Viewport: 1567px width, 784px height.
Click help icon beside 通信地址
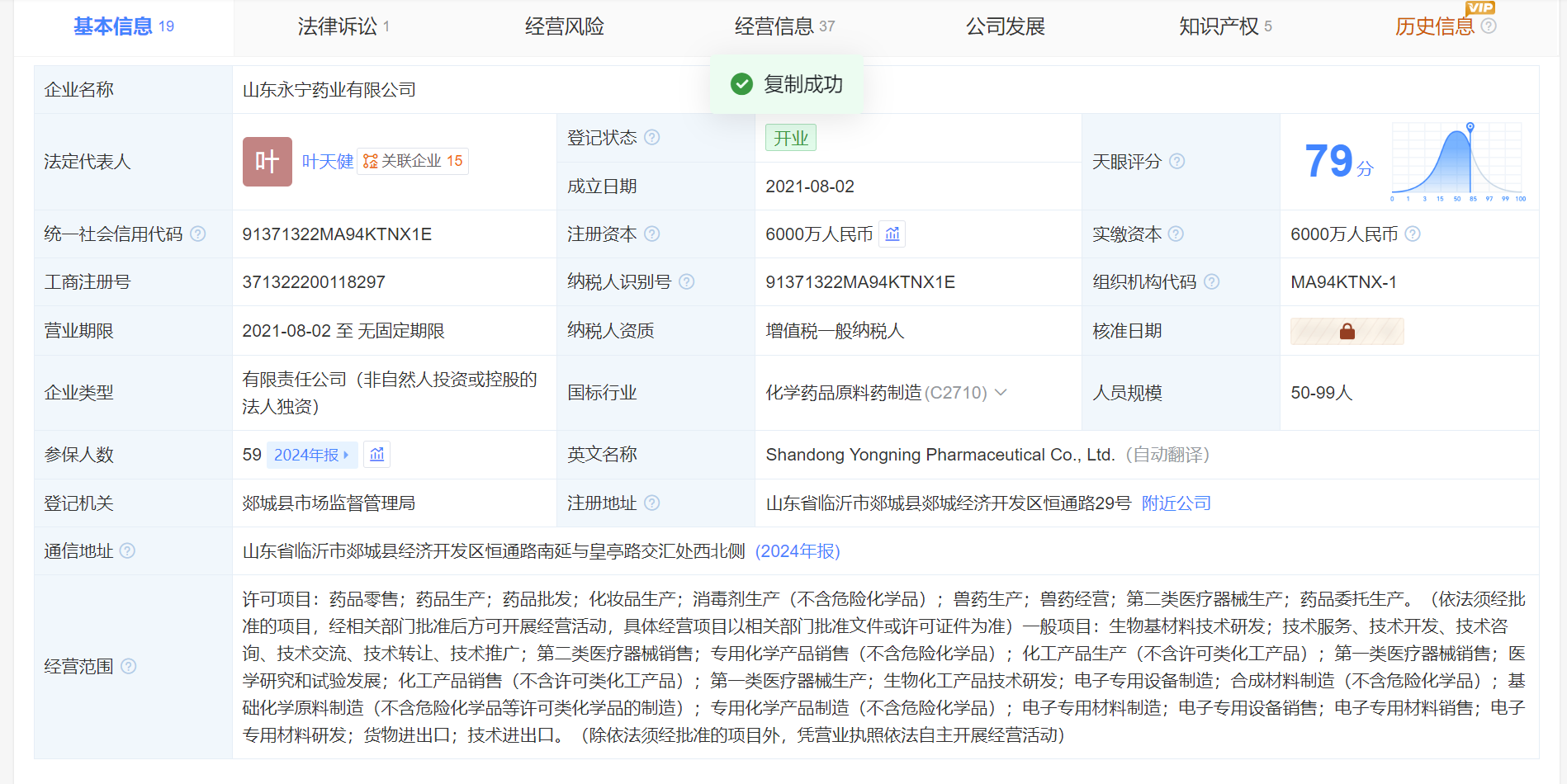tap(127, 550)
